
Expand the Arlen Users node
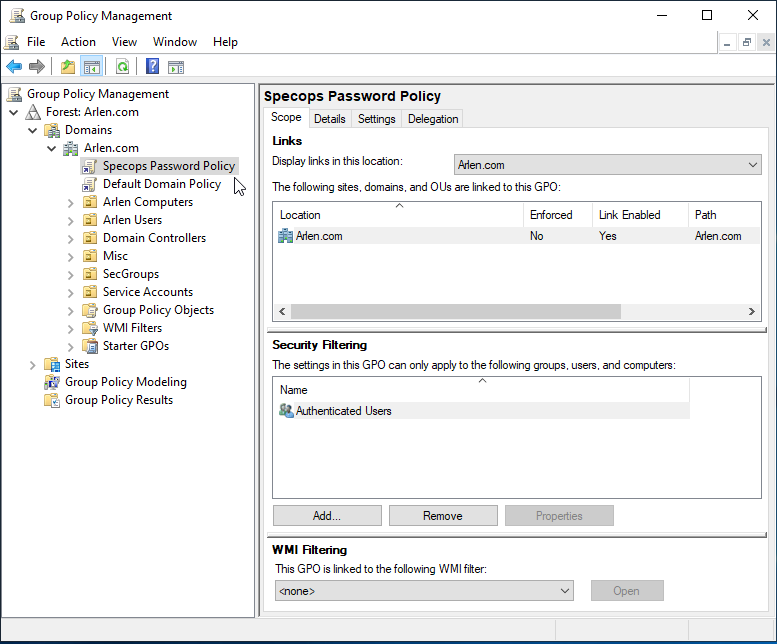[70, 220]
